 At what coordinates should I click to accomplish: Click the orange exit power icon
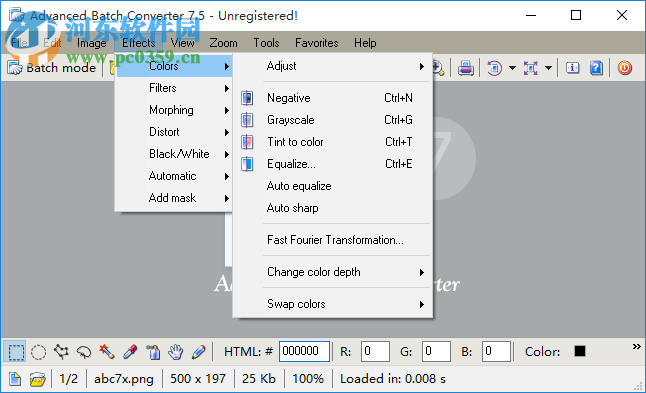click(625, 68)
